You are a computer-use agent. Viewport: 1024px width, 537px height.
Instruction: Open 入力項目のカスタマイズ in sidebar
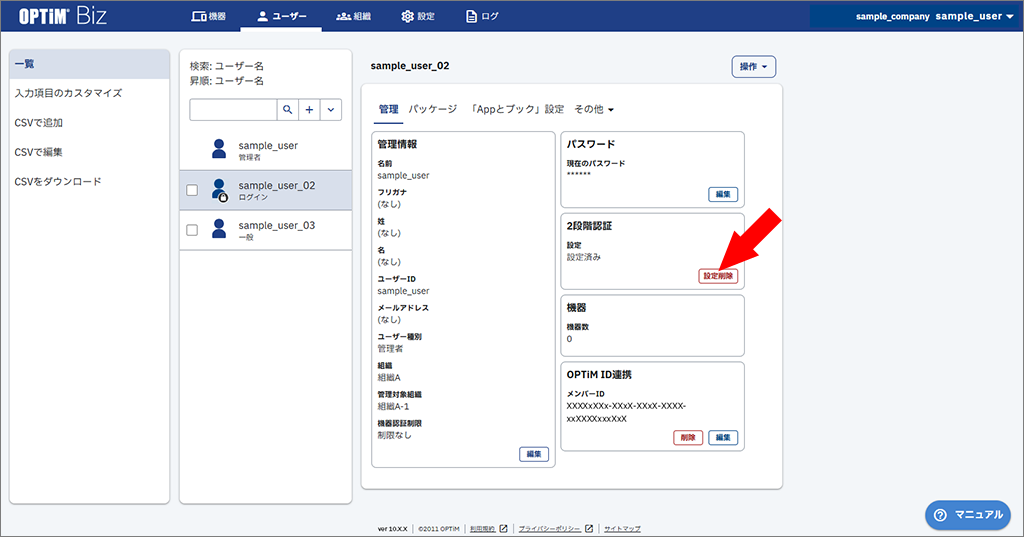pyautogui.click(x=68, y=93)
